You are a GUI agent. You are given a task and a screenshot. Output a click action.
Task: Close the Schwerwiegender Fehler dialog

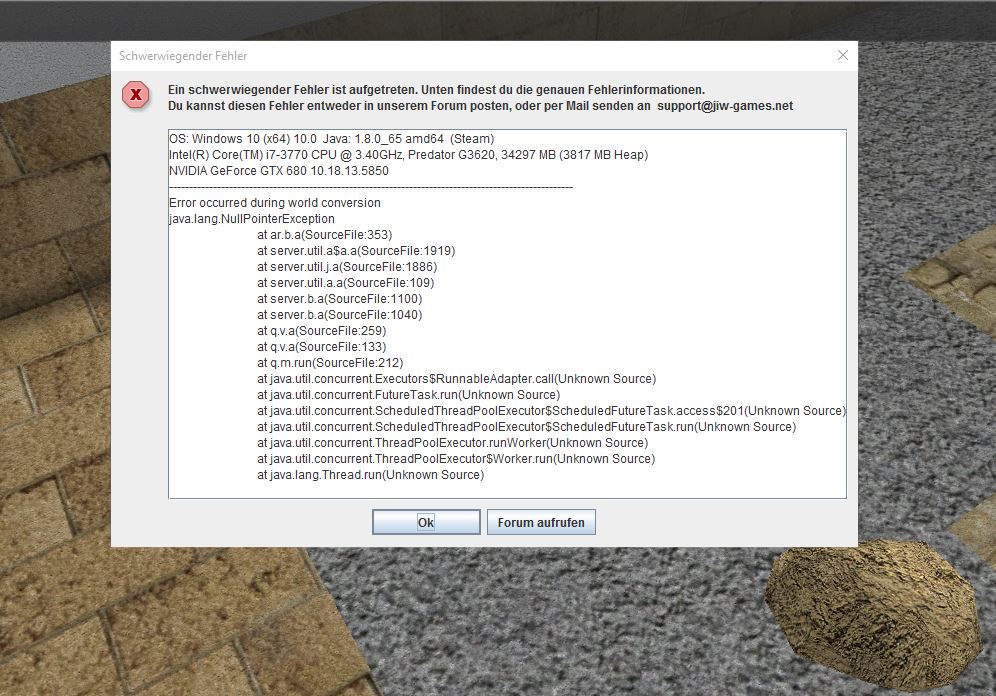point(842,56)
